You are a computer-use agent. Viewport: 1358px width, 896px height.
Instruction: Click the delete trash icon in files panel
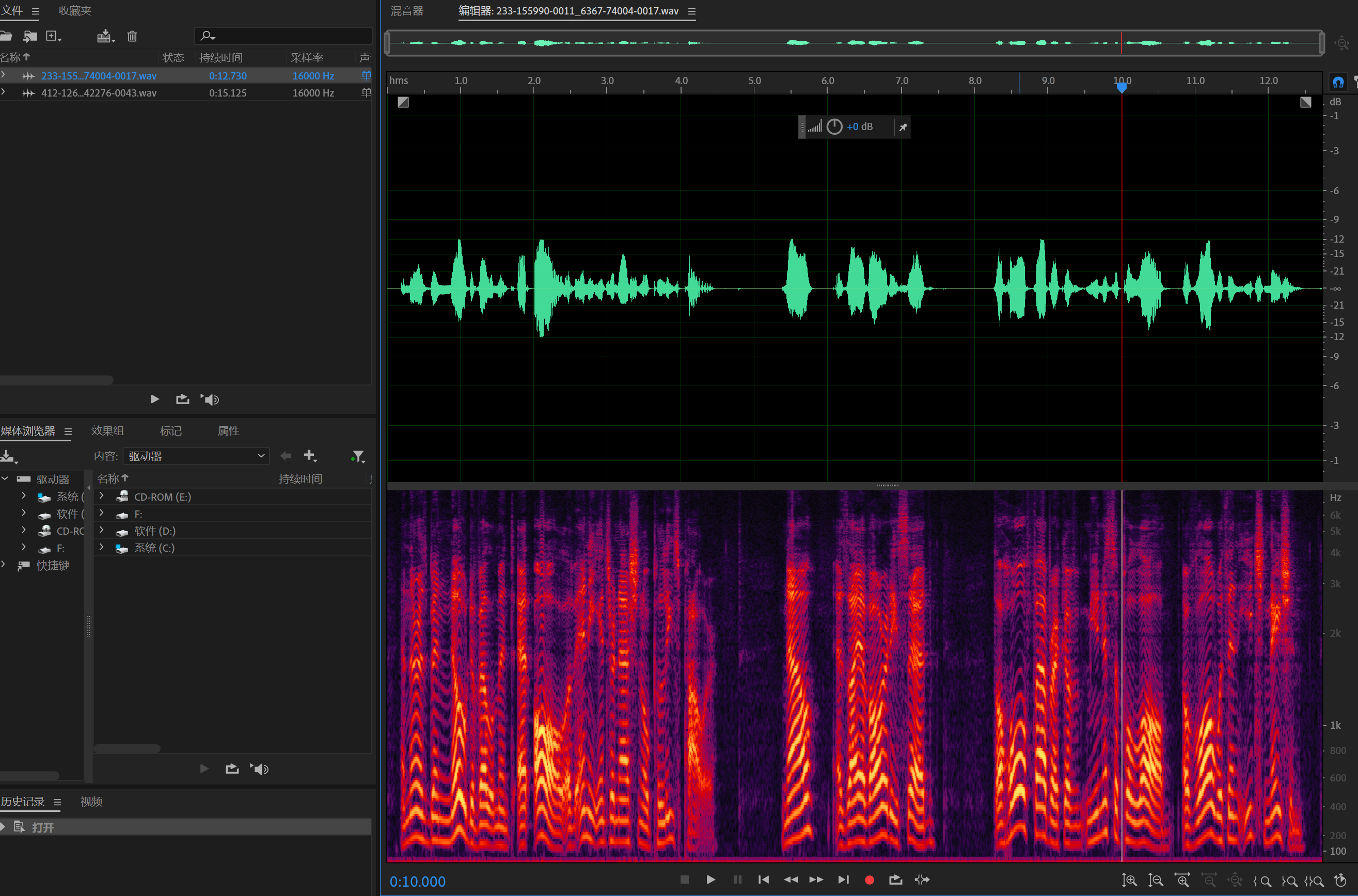click(x=132, y=37)
